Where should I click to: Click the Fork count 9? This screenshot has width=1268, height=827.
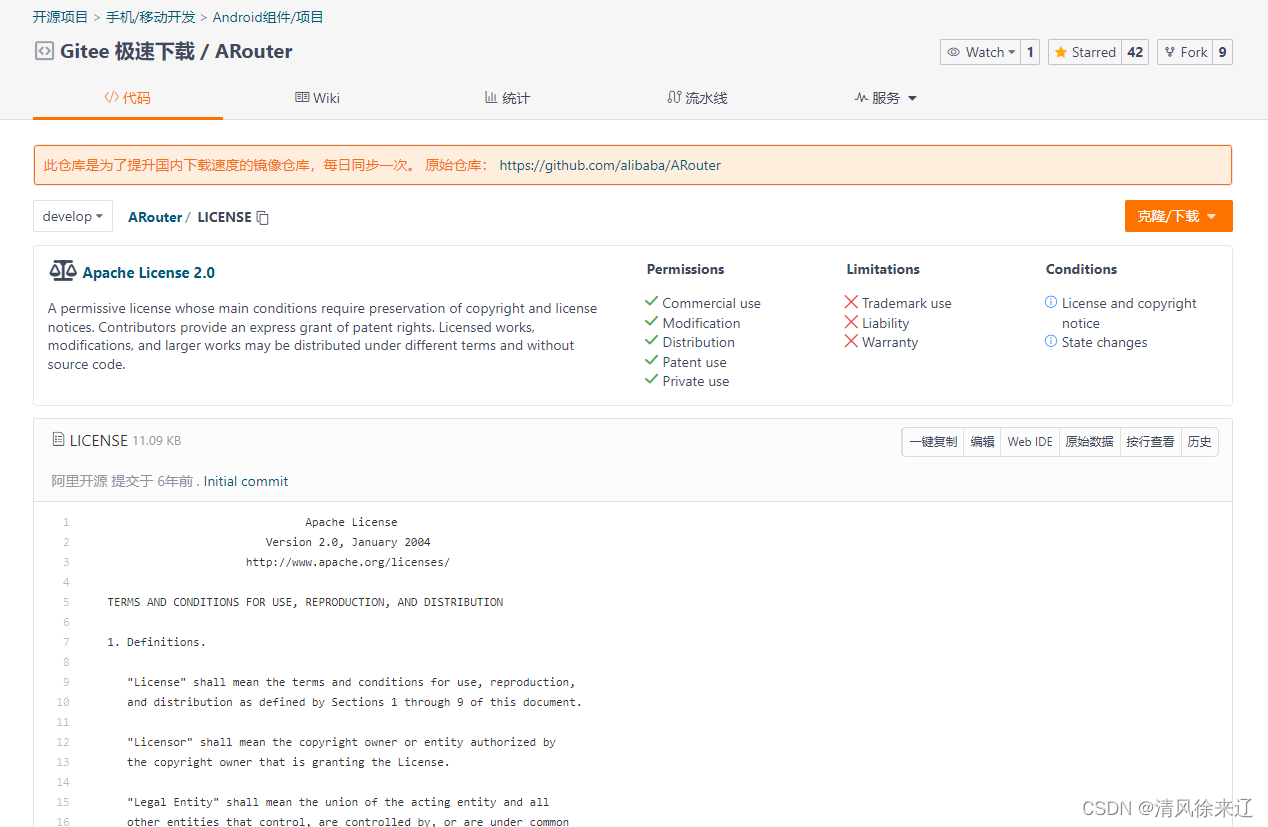1222,52
